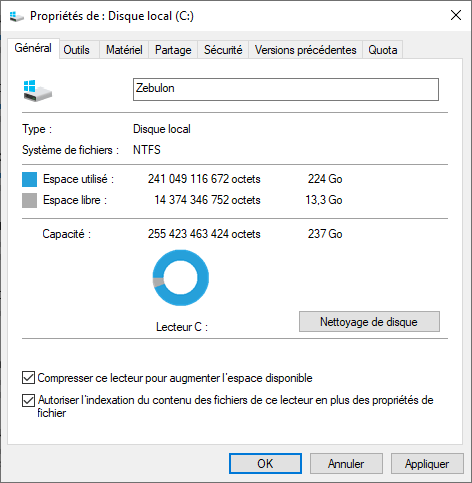Click the Zebulon volume name field
The height and width of the screenshot is (483, 472).
(286, 89)
